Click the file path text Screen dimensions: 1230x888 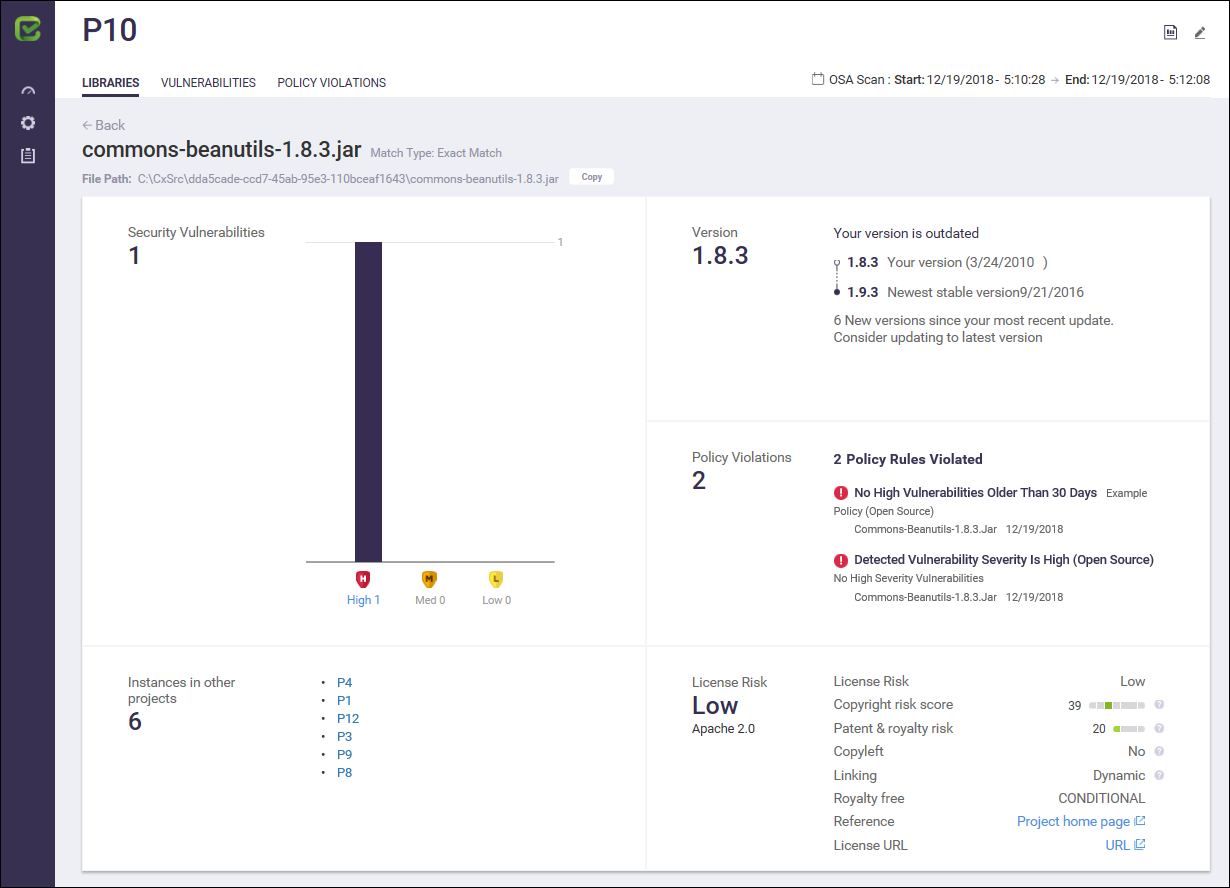(348, 178)
